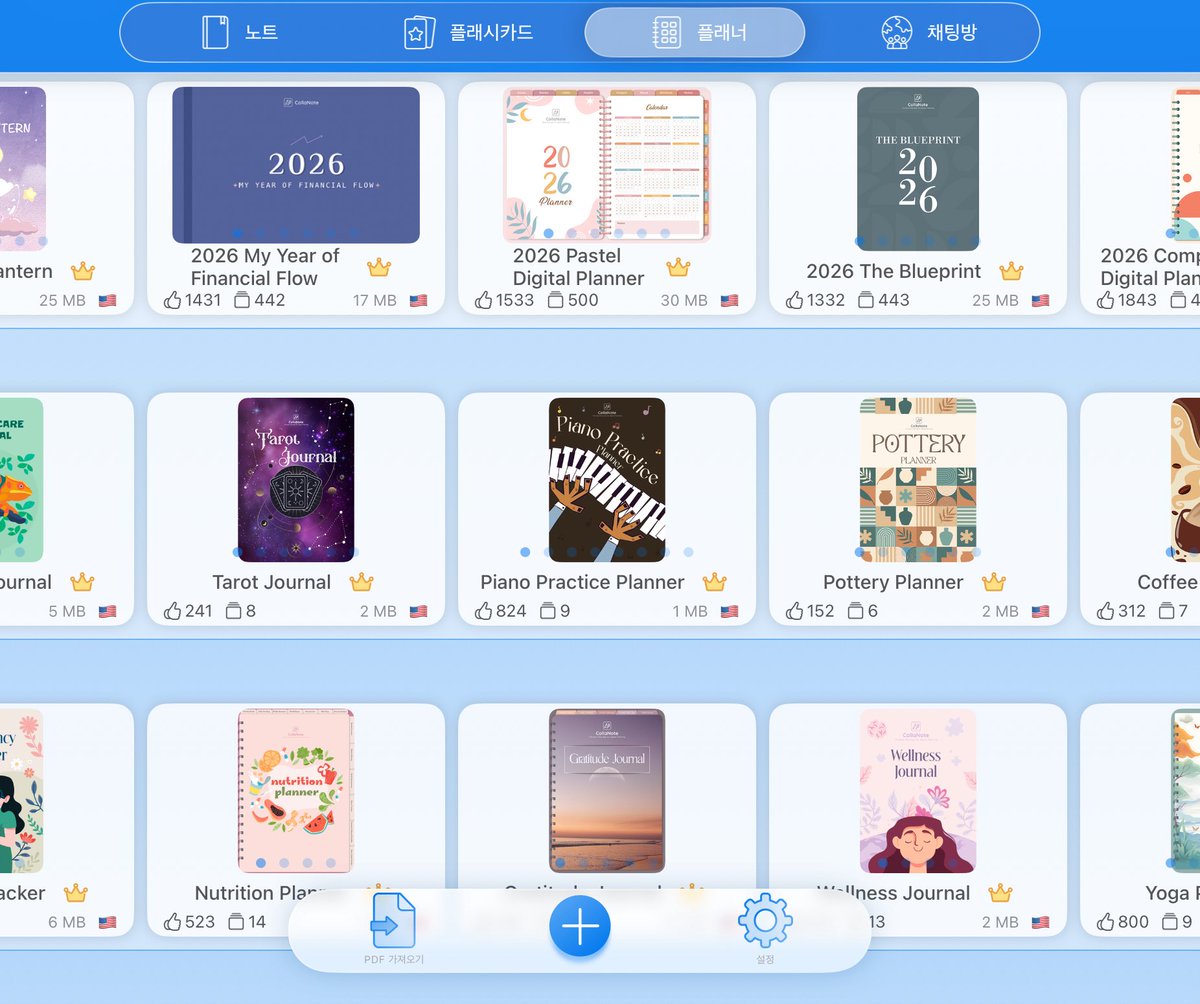Viewport: 1200px width, 1004px height.
Task: Like 2026 My Year of Financial Flow
Action: click(x=173, y=299)
